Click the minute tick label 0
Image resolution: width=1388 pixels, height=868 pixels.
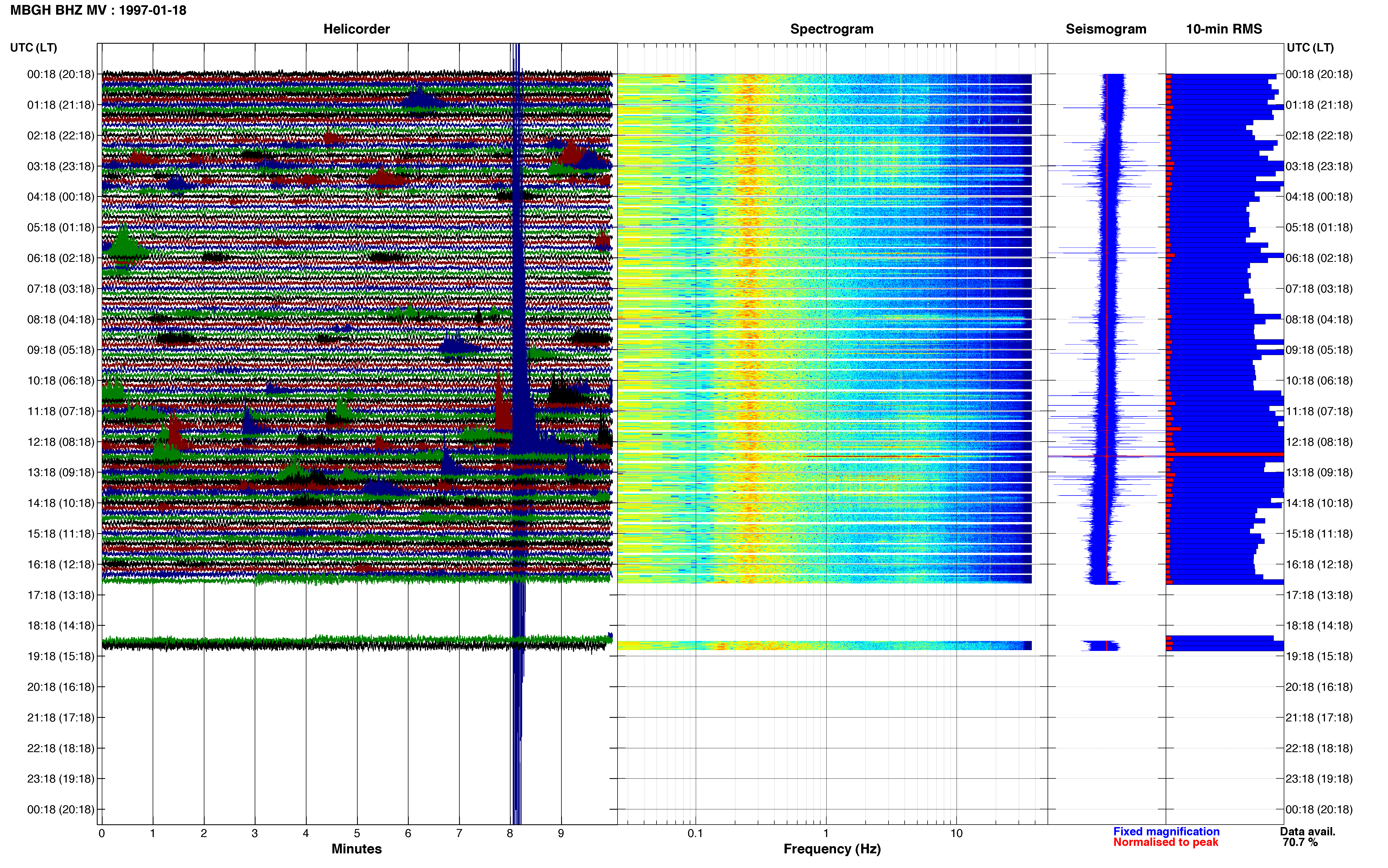point(101,833)
